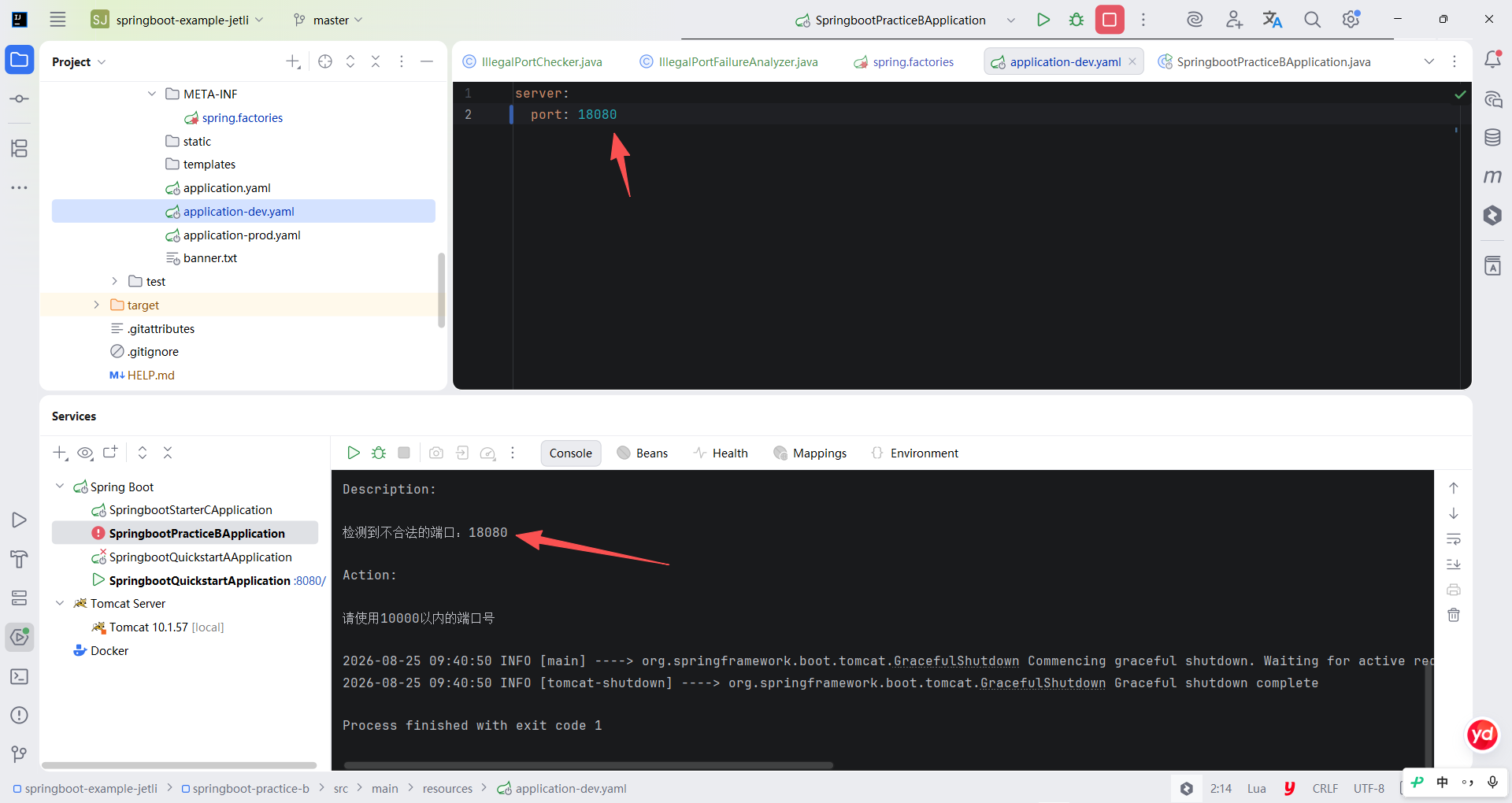Change UTF-8 file encoding
This screenshot has width=1512, height=803.
coord(1369,788)
